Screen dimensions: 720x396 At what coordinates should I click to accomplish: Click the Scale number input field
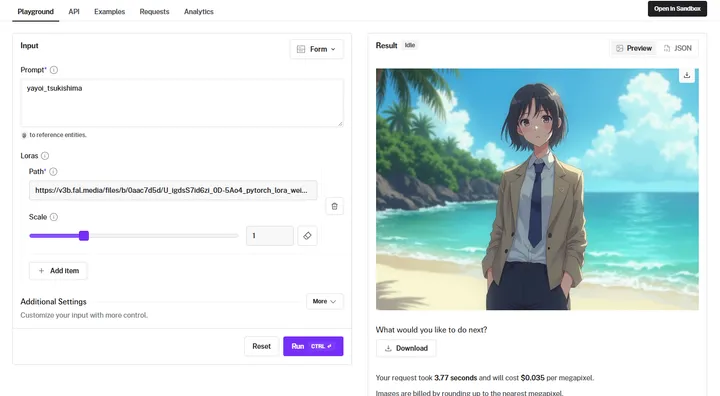[x=270, y=236]
